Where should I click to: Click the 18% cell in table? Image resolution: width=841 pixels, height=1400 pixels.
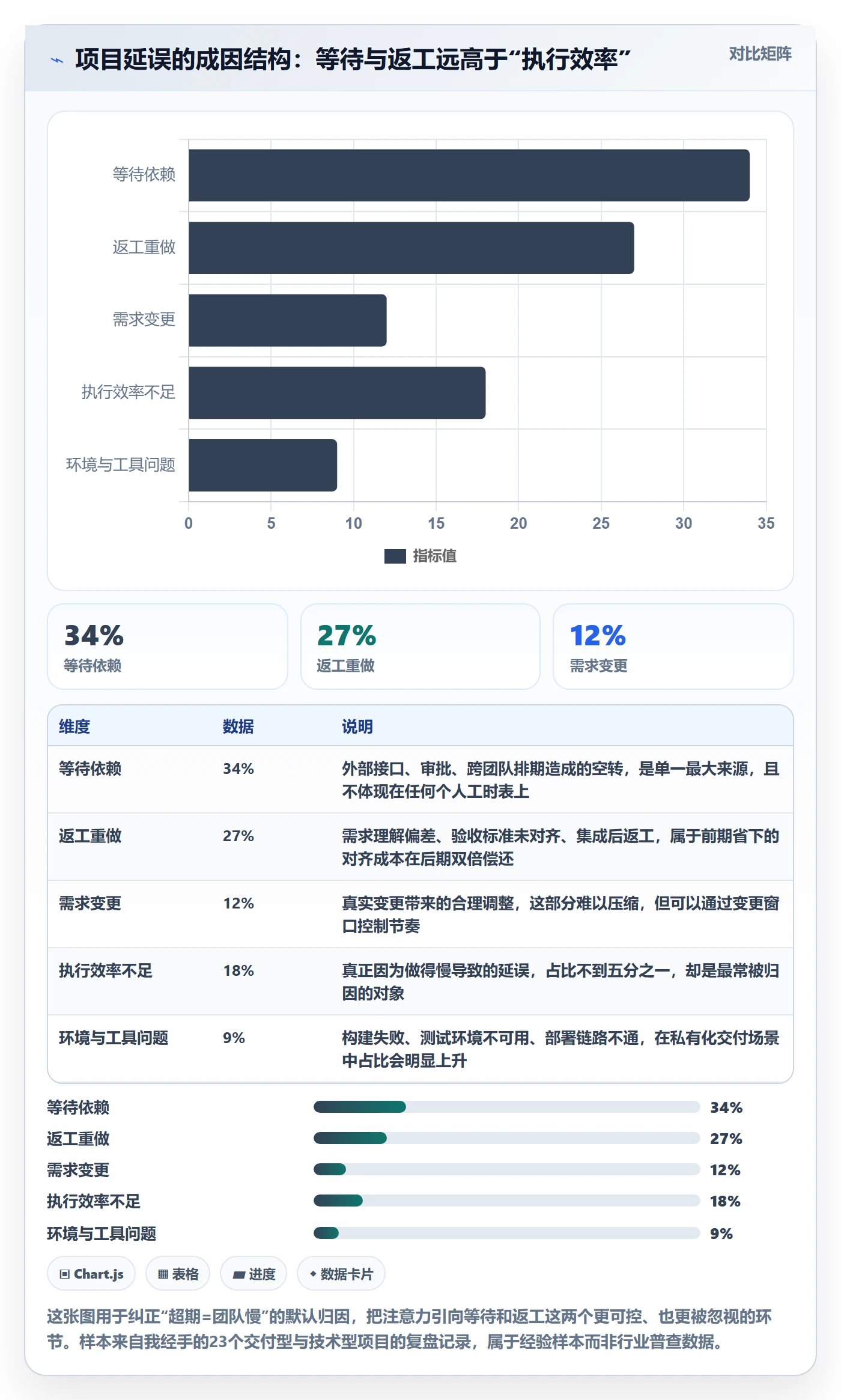pyautogui.click(x=238, y=970)
